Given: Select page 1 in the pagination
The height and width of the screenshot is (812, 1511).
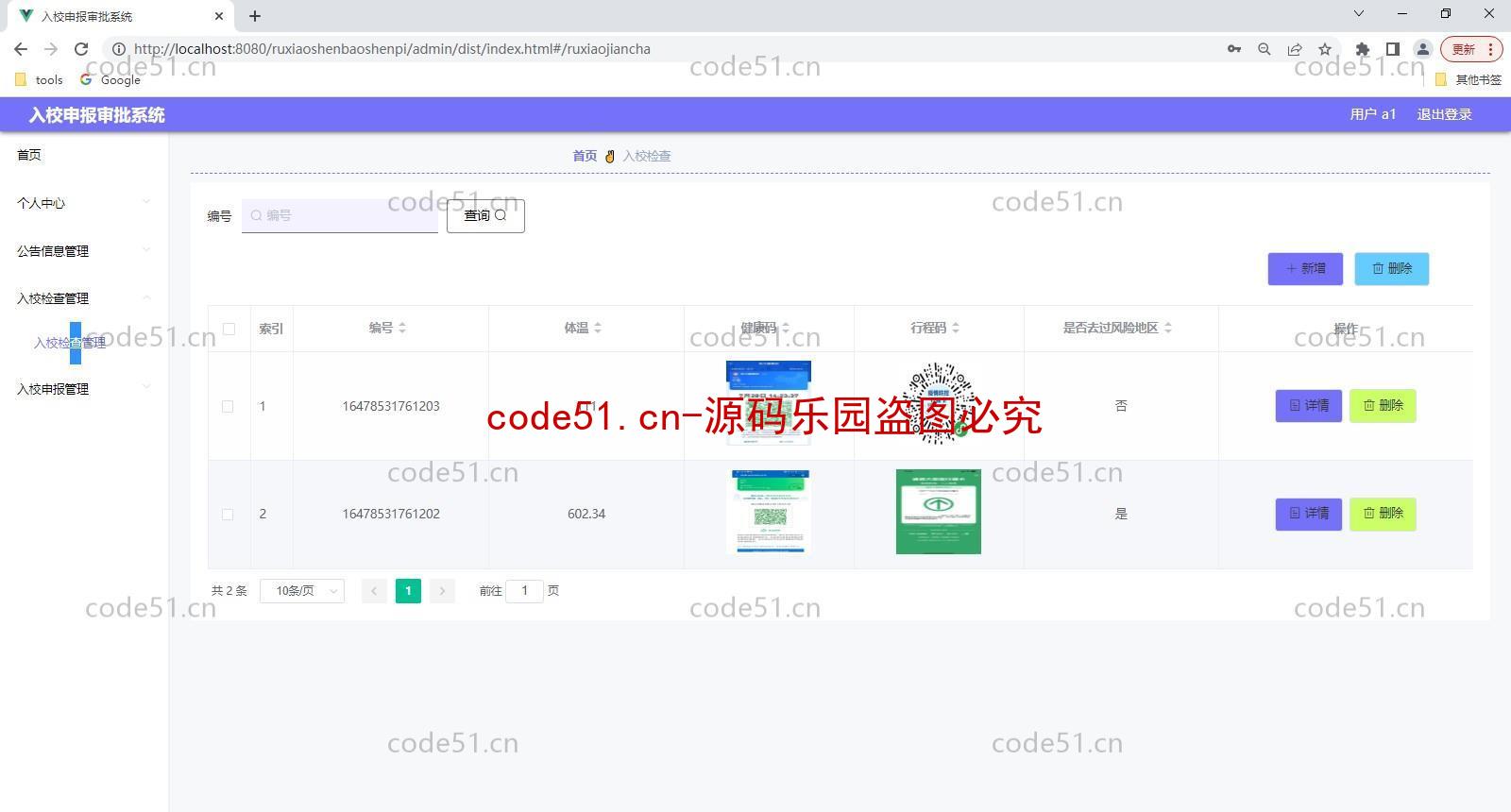Looking at the screenshot, I should (x=408, y=591).
